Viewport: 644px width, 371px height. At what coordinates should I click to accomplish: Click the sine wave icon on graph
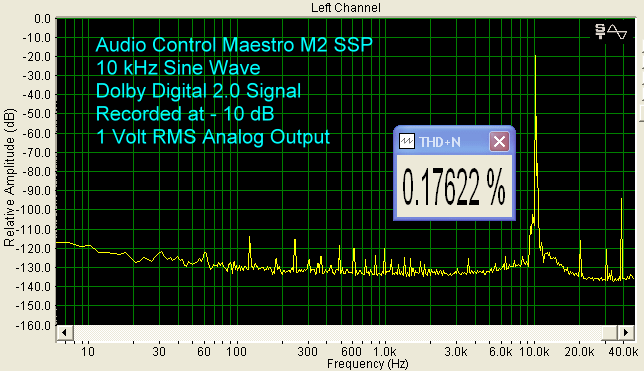pyautogui.click(x=617, y=32)
